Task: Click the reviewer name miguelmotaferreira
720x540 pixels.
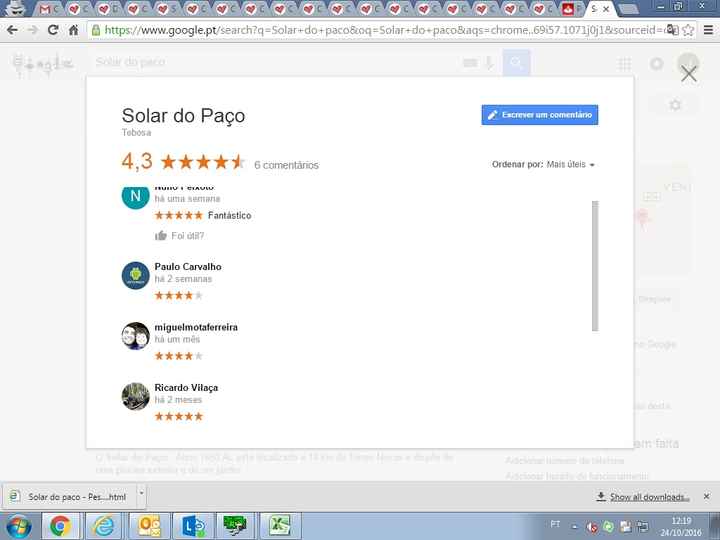Action: [x=196, y=327]
